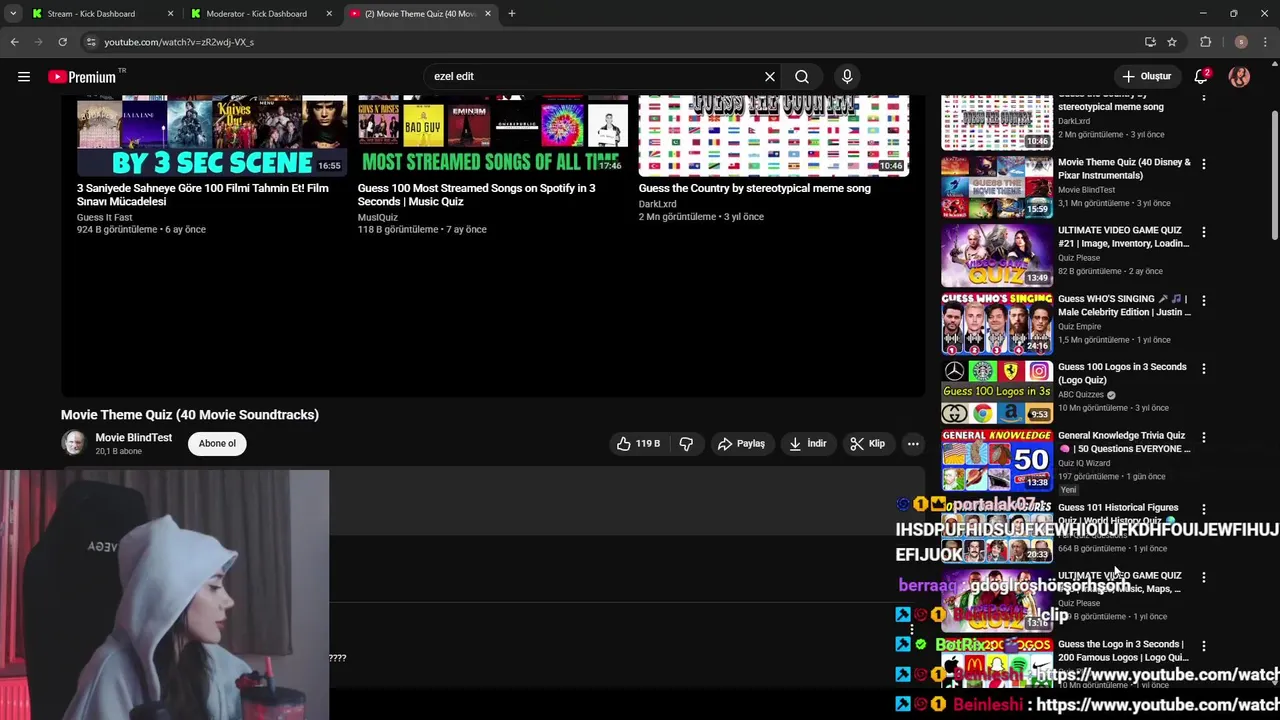Click 'Movie Theme Quiz (40 Movie Soundtracks)' heading

click(190, 415)
